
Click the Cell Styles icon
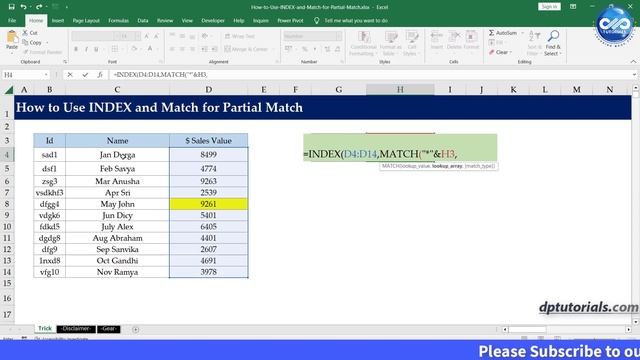pos(411,37)
